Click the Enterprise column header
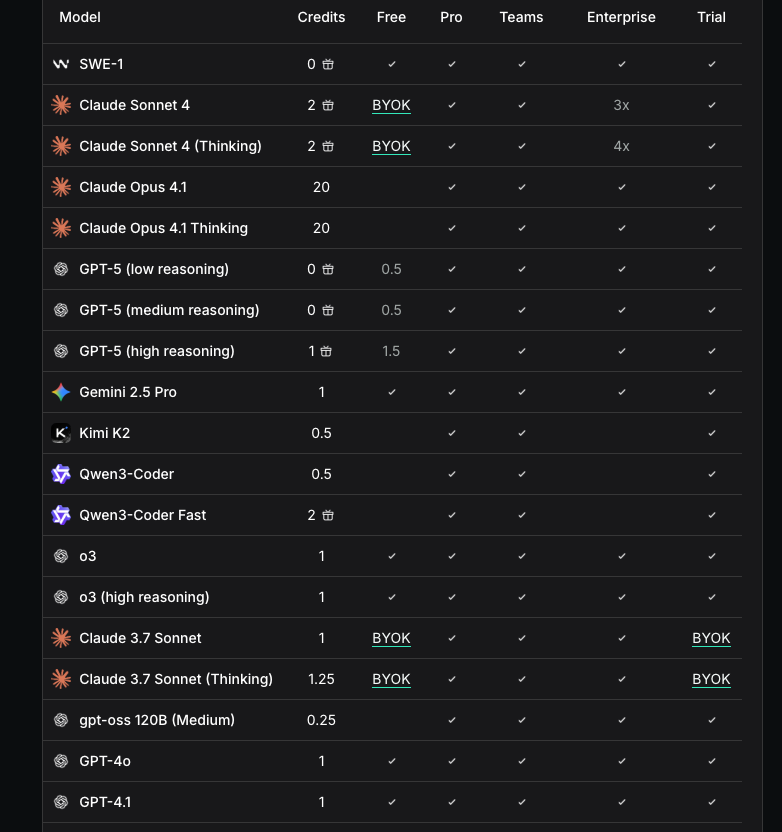Screen dimensions: 782x832 click(621, 17)
